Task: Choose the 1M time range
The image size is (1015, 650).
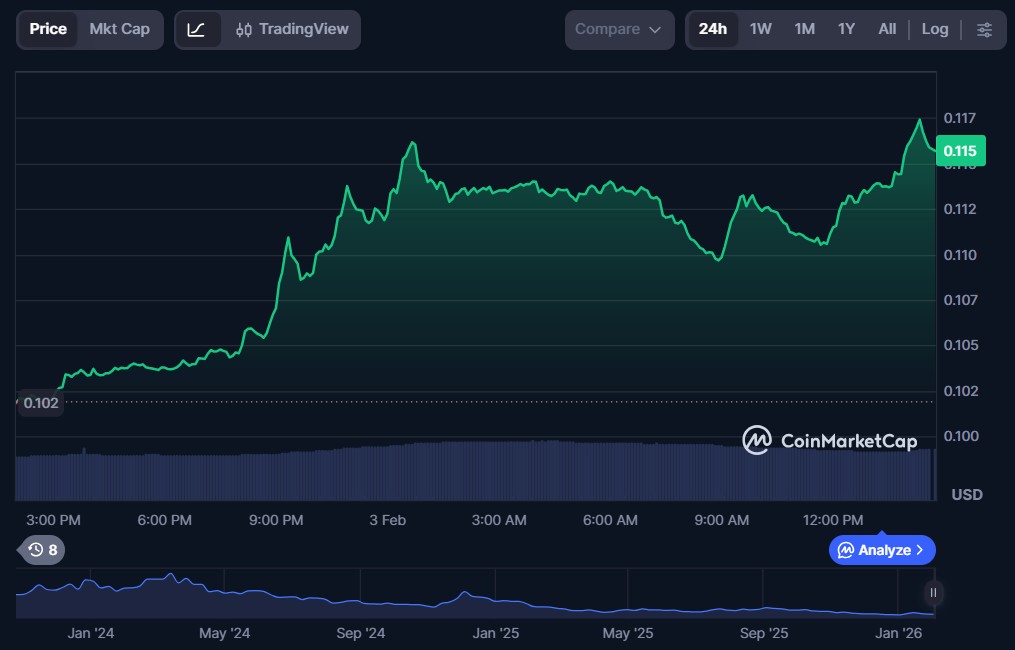Action: pos(804,29)
